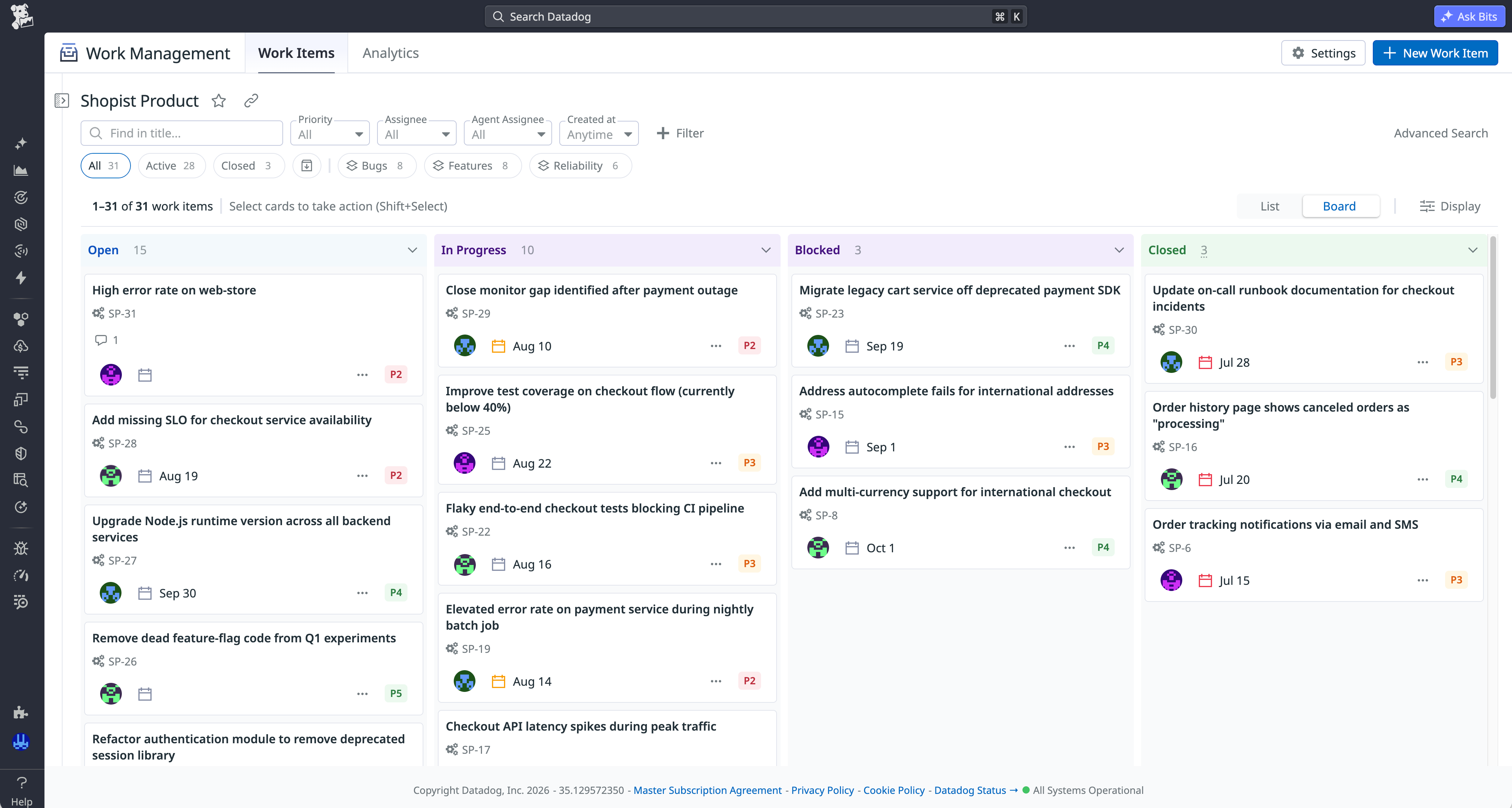The image size is (1512, 808).
Task: Toggle the Features 8 filter pill
Action: tap(473, 166)
